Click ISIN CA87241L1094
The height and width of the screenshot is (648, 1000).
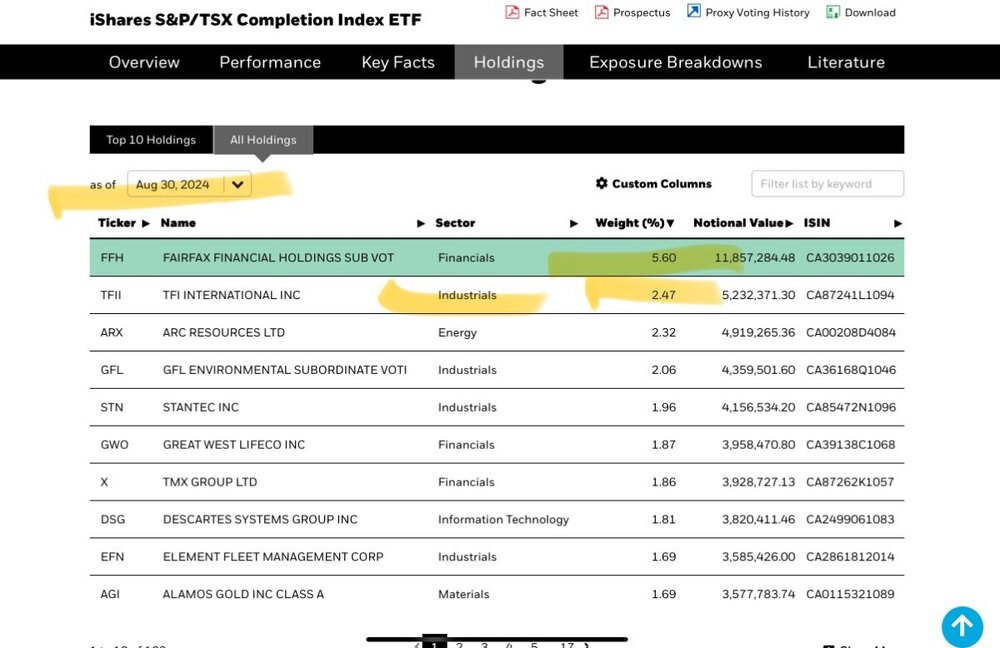coord(850,295)
